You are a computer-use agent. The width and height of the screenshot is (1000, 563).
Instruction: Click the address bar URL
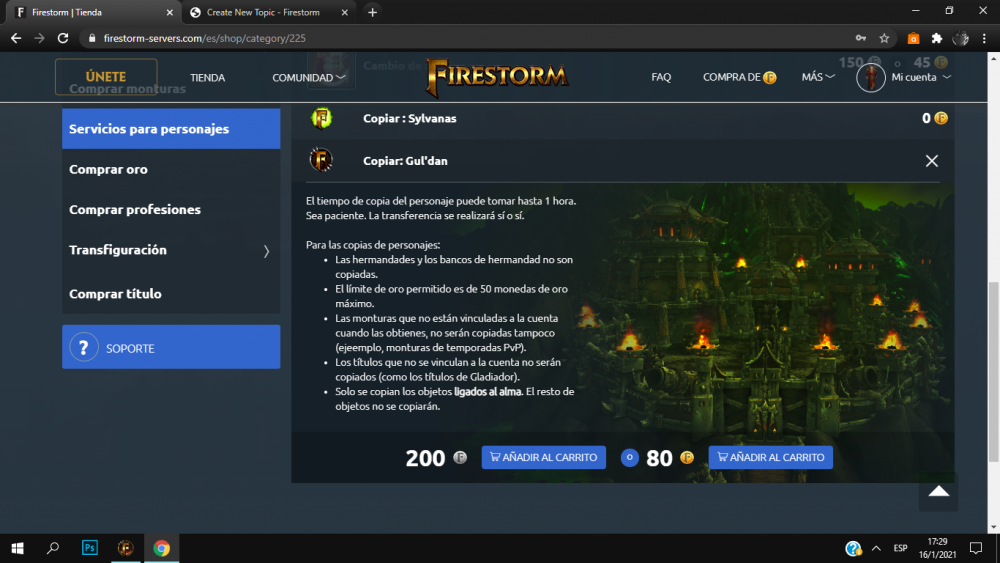pos(205,38)
